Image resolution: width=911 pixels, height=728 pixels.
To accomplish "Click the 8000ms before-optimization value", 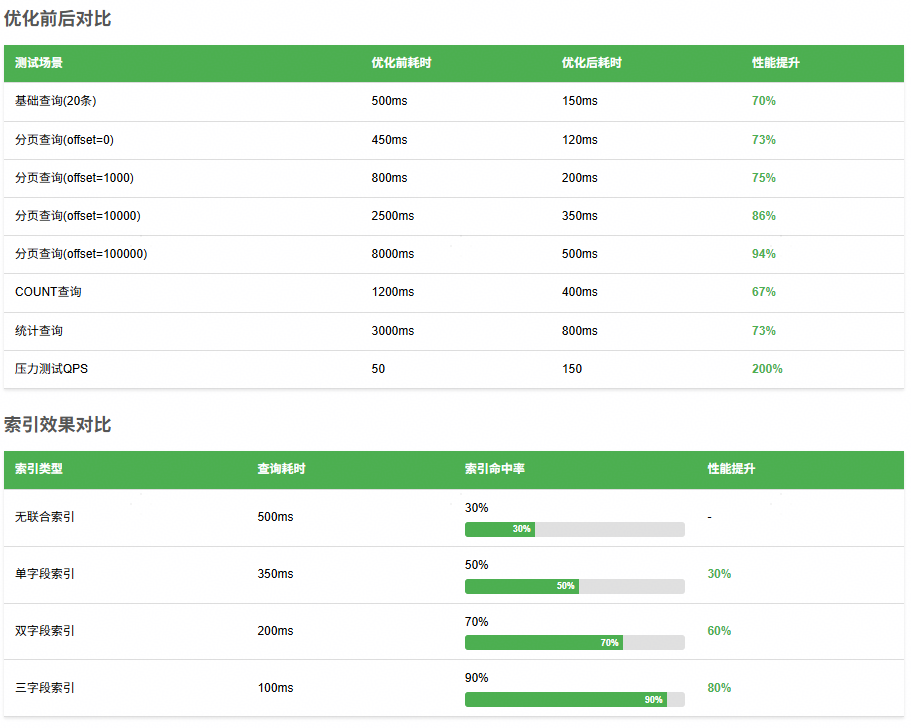I will (x=392, y=254).
